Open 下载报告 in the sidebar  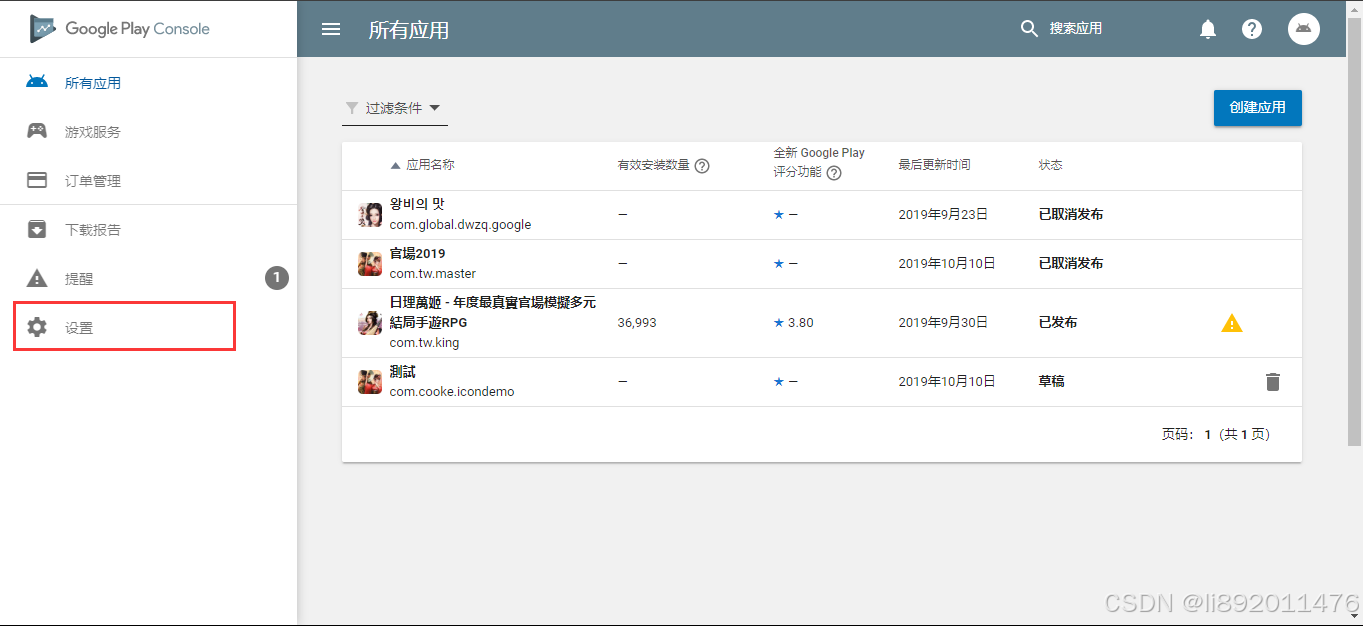(x=93, y=230)
